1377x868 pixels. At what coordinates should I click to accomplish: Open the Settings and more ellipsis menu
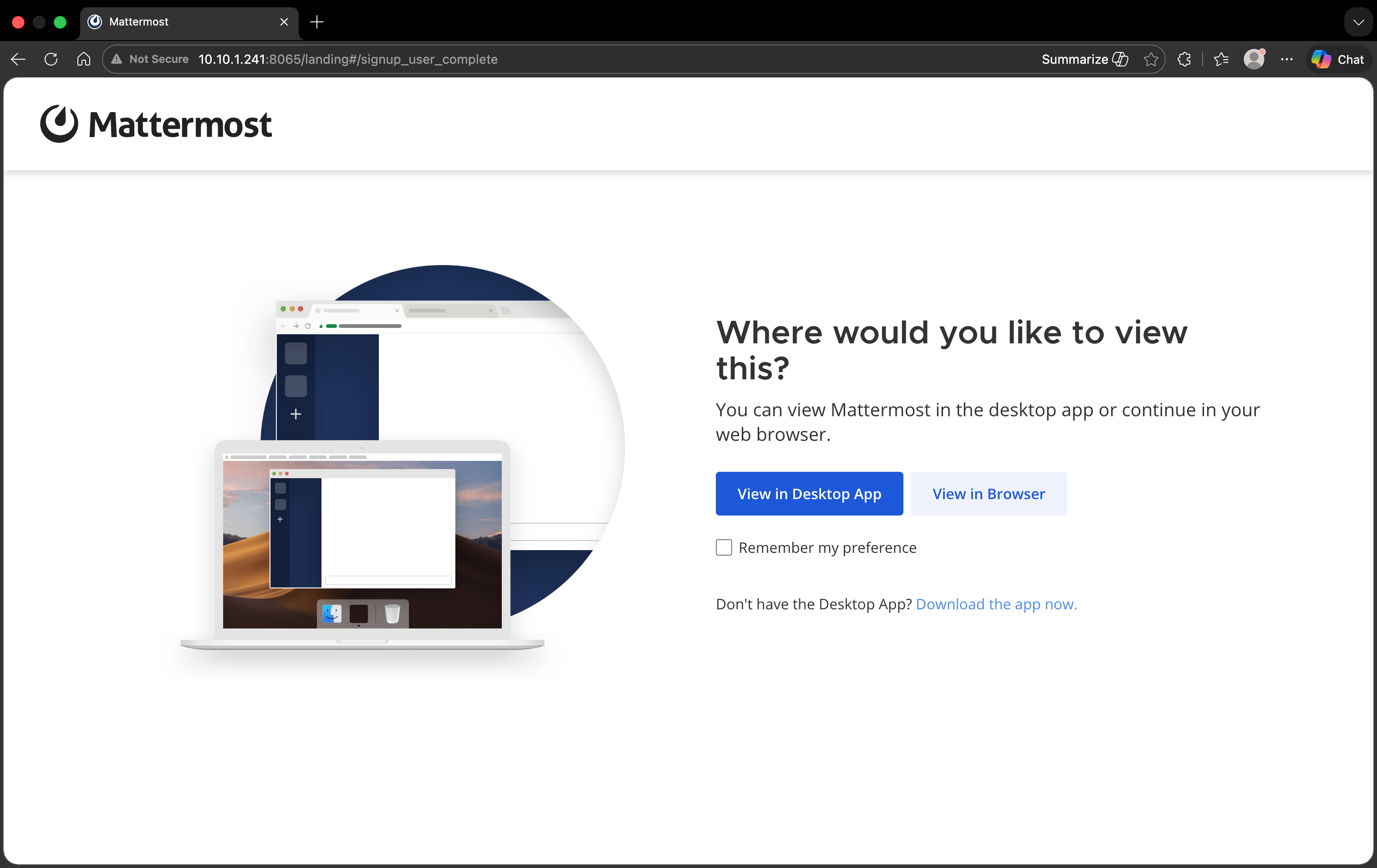click(1287, 59)
